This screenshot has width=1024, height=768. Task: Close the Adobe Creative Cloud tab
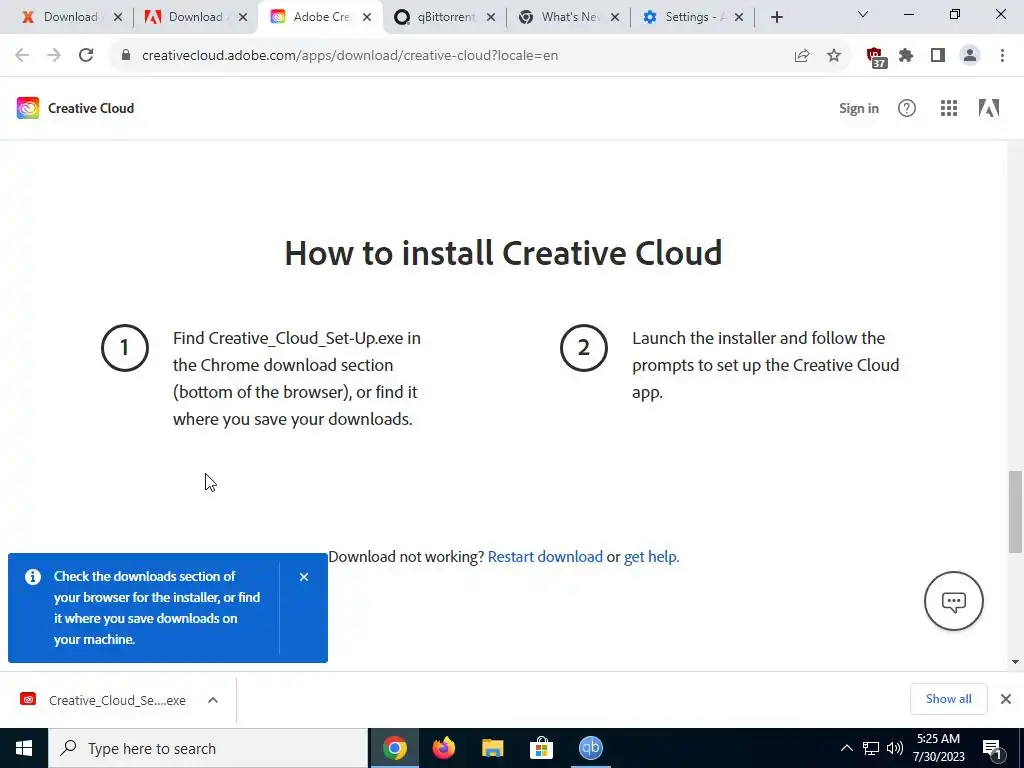[x=367, y=17]
